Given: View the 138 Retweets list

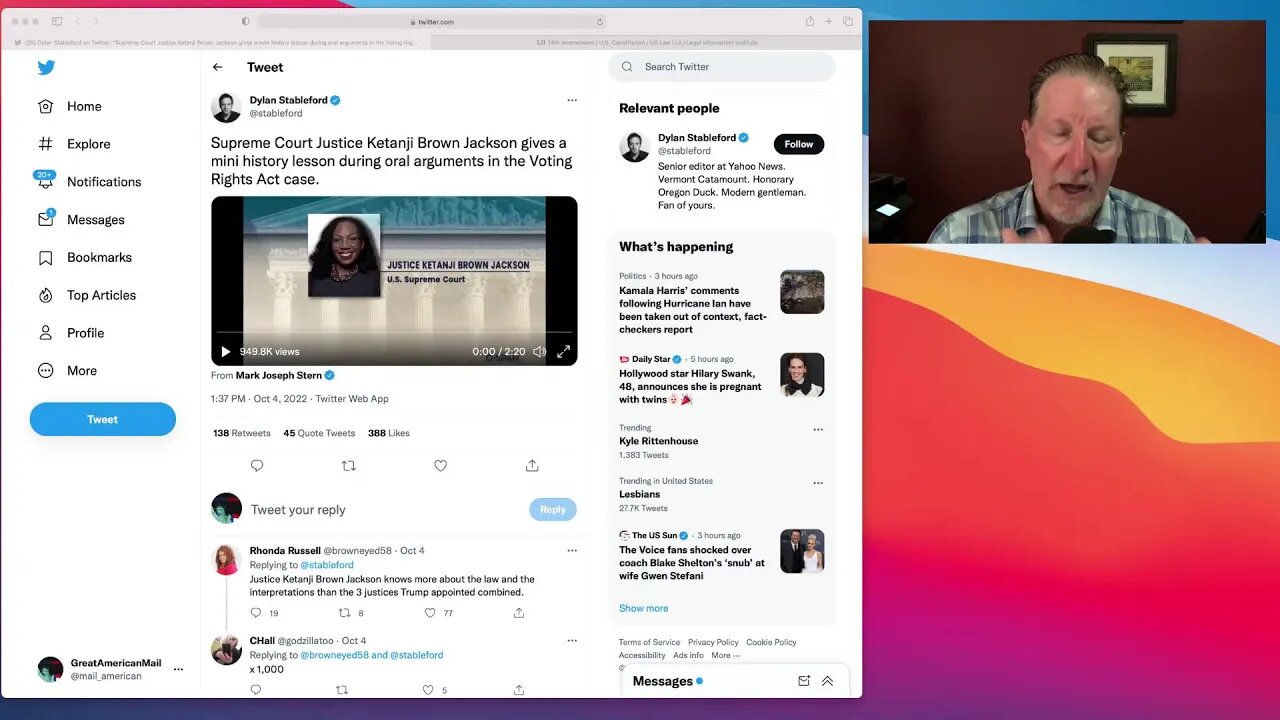Looking at the screenshot, I should (x=242, y=433).
